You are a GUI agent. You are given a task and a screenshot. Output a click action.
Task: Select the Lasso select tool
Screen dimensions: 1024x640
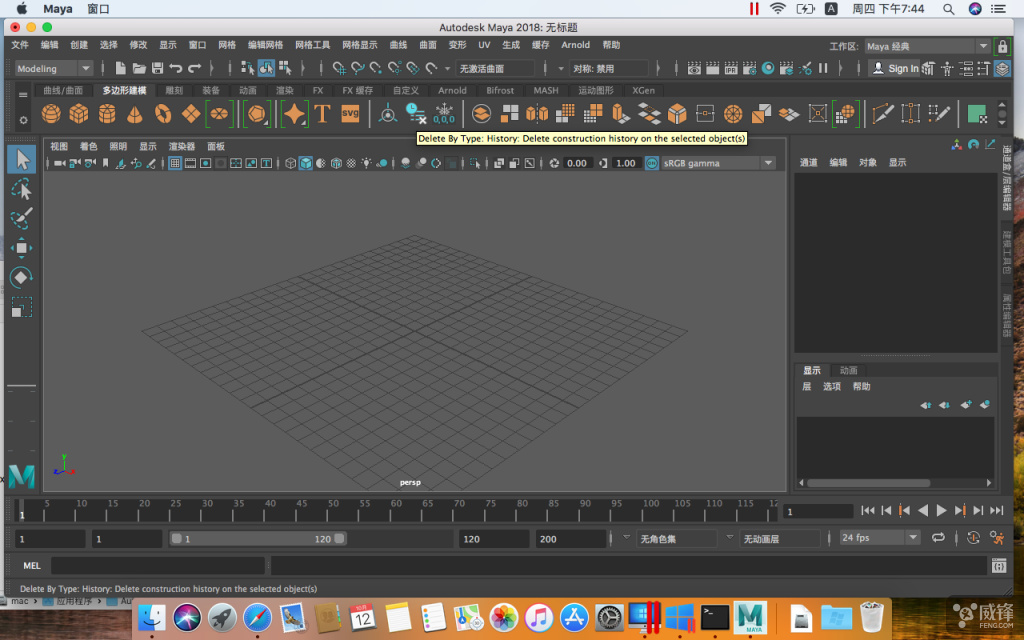(x=22, y=189)
